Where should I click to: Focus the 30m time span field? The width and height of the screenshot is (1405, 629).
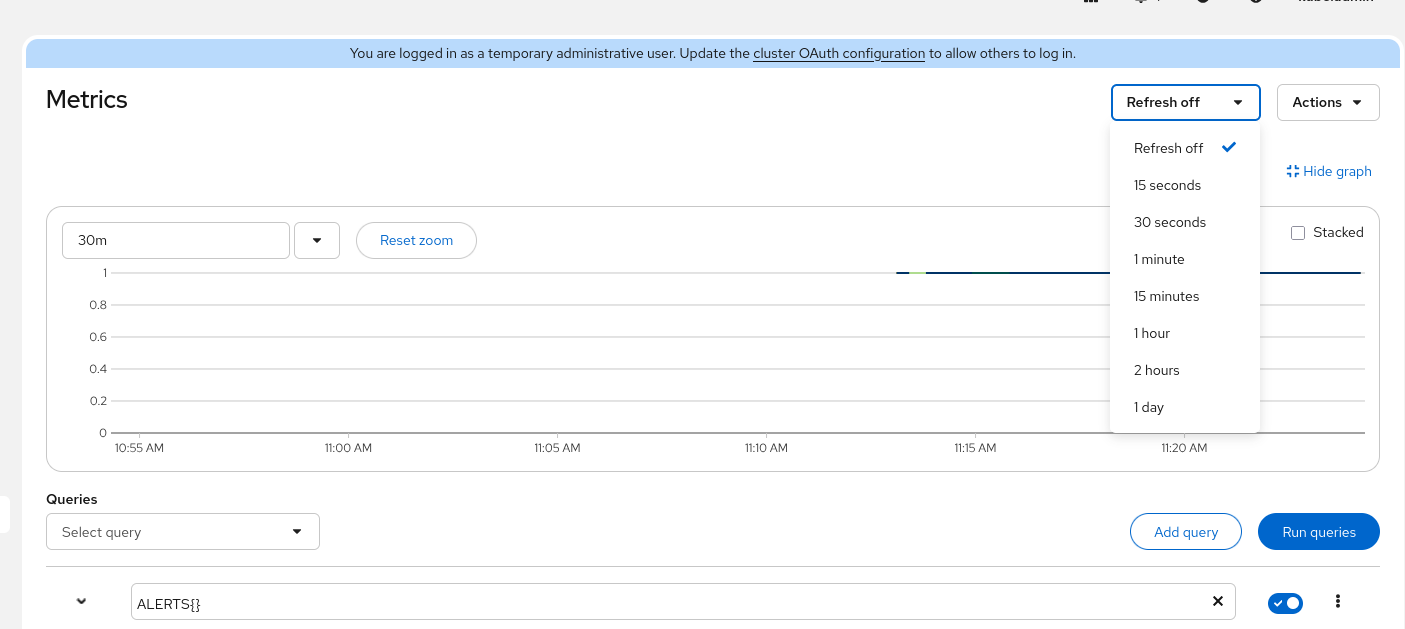pyautogui.click(x=176, y=241)
